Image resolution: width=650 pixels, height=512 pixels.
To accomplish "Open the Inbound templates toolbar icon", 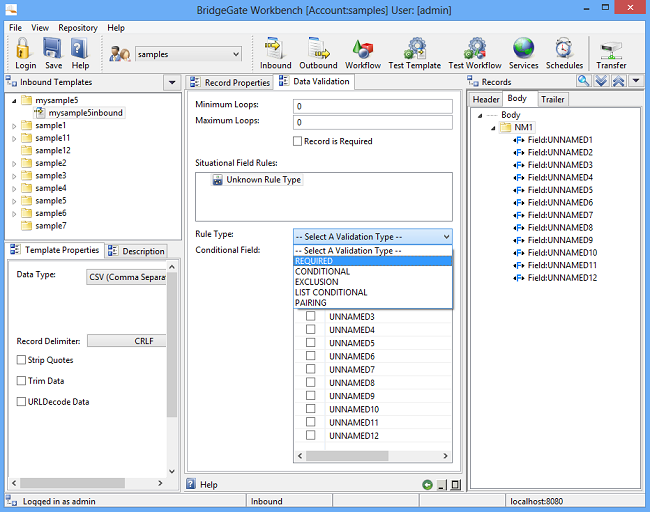I will pyautogui.click(x=275, y=49).
